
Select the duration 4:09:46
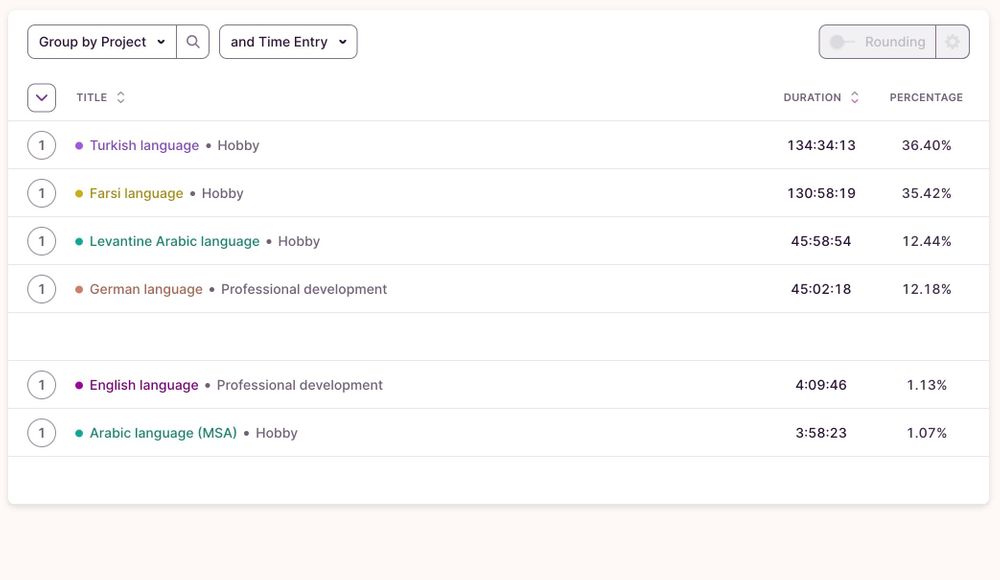(x=821, y=385)
